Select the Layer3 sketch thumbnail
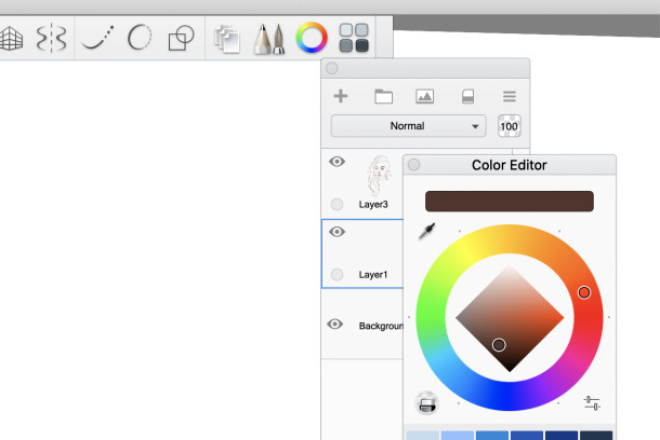 [379, 175]
